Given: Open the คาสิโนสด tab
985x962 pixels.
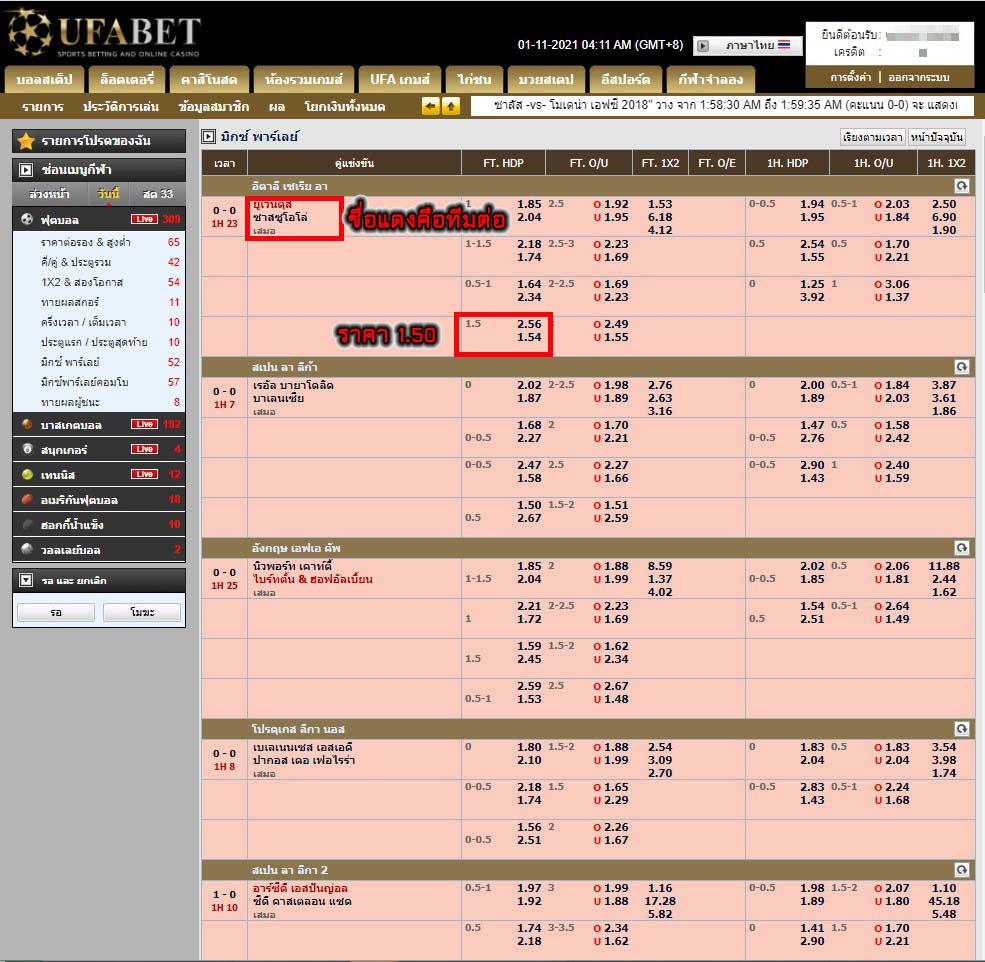Looking at the screenshot, I should pyautogui.click(x=209, y=80).
